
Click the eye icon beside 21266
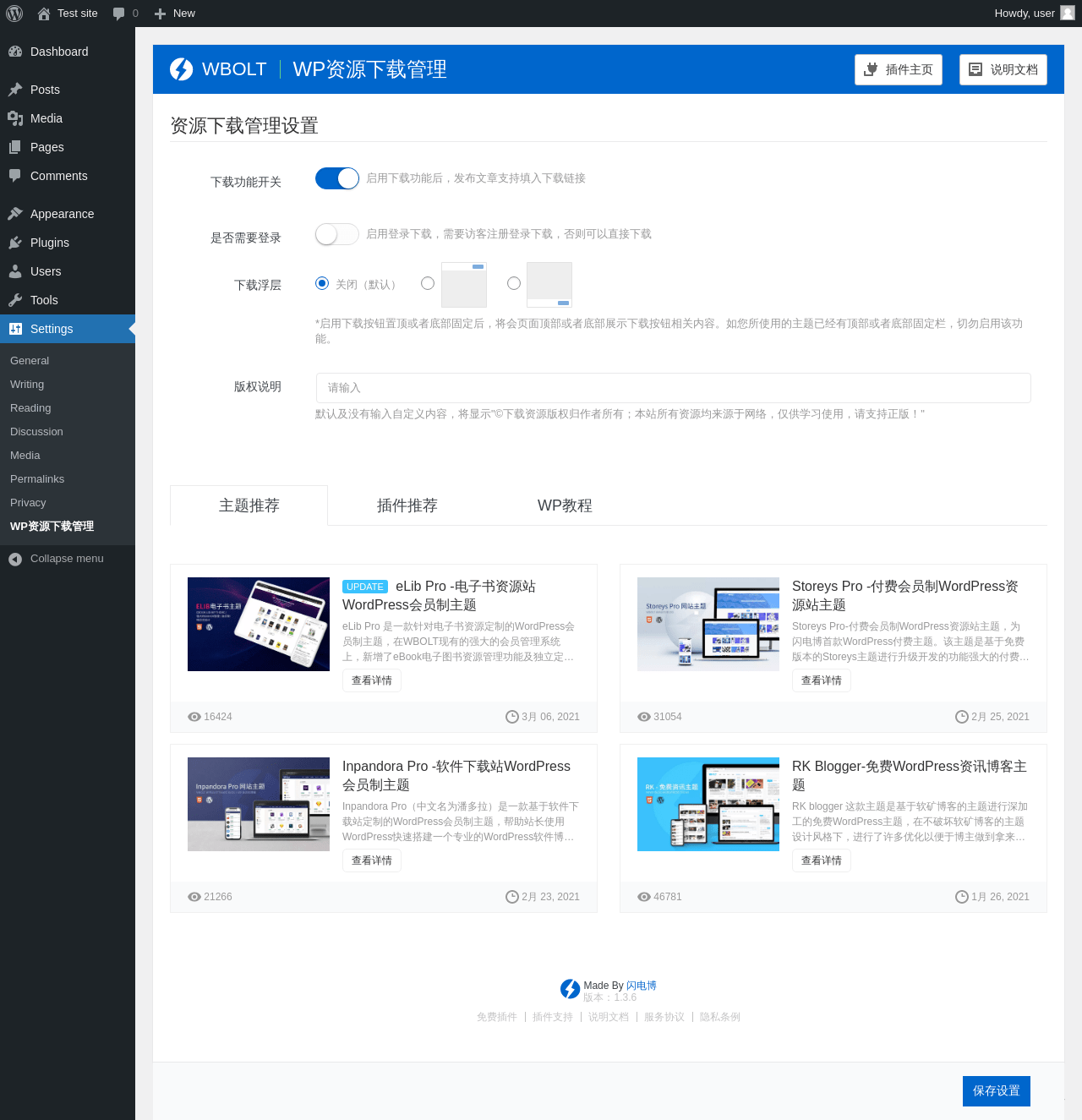click(194, 897)
